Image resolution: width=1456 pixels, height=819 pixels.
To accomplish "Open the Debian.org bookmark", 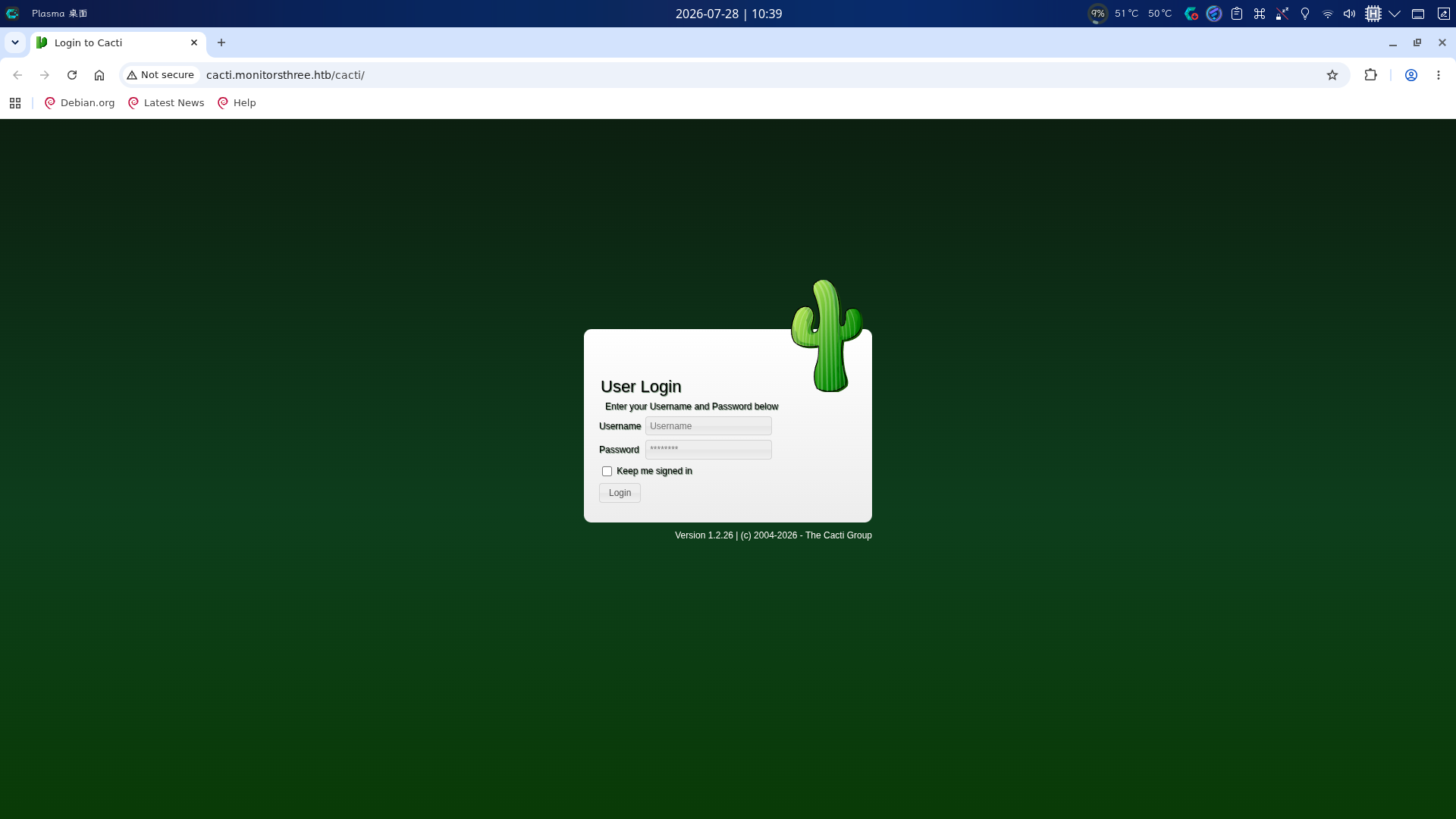I will (x=80, y=103).
